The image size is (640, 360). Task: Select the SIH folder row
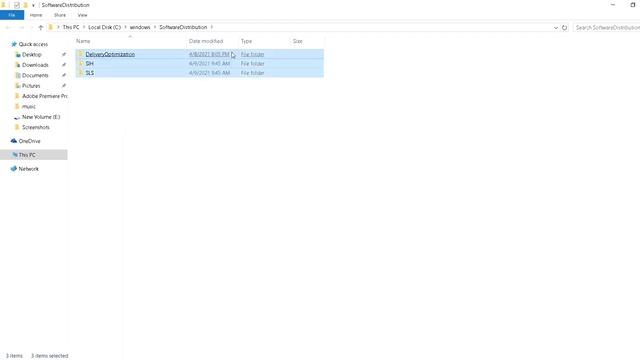(200, 64)
